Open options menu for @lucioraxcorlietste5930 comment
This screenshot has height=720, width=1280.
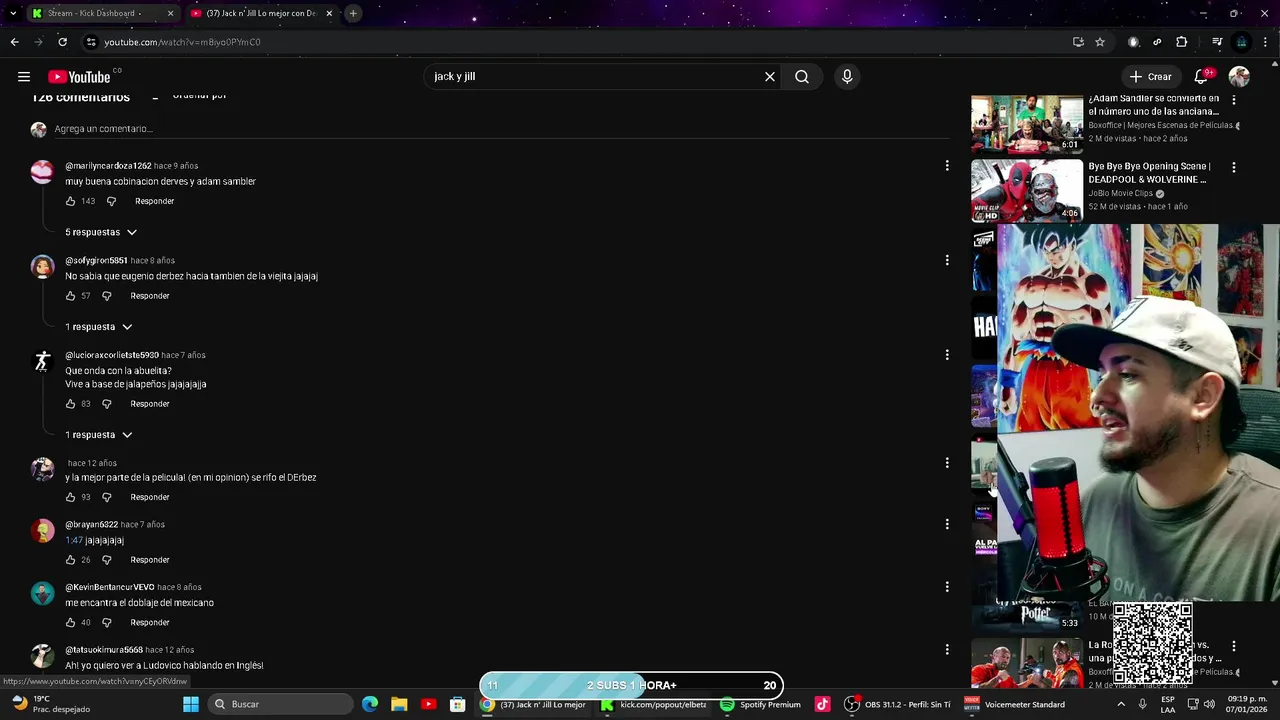point(947,355)
